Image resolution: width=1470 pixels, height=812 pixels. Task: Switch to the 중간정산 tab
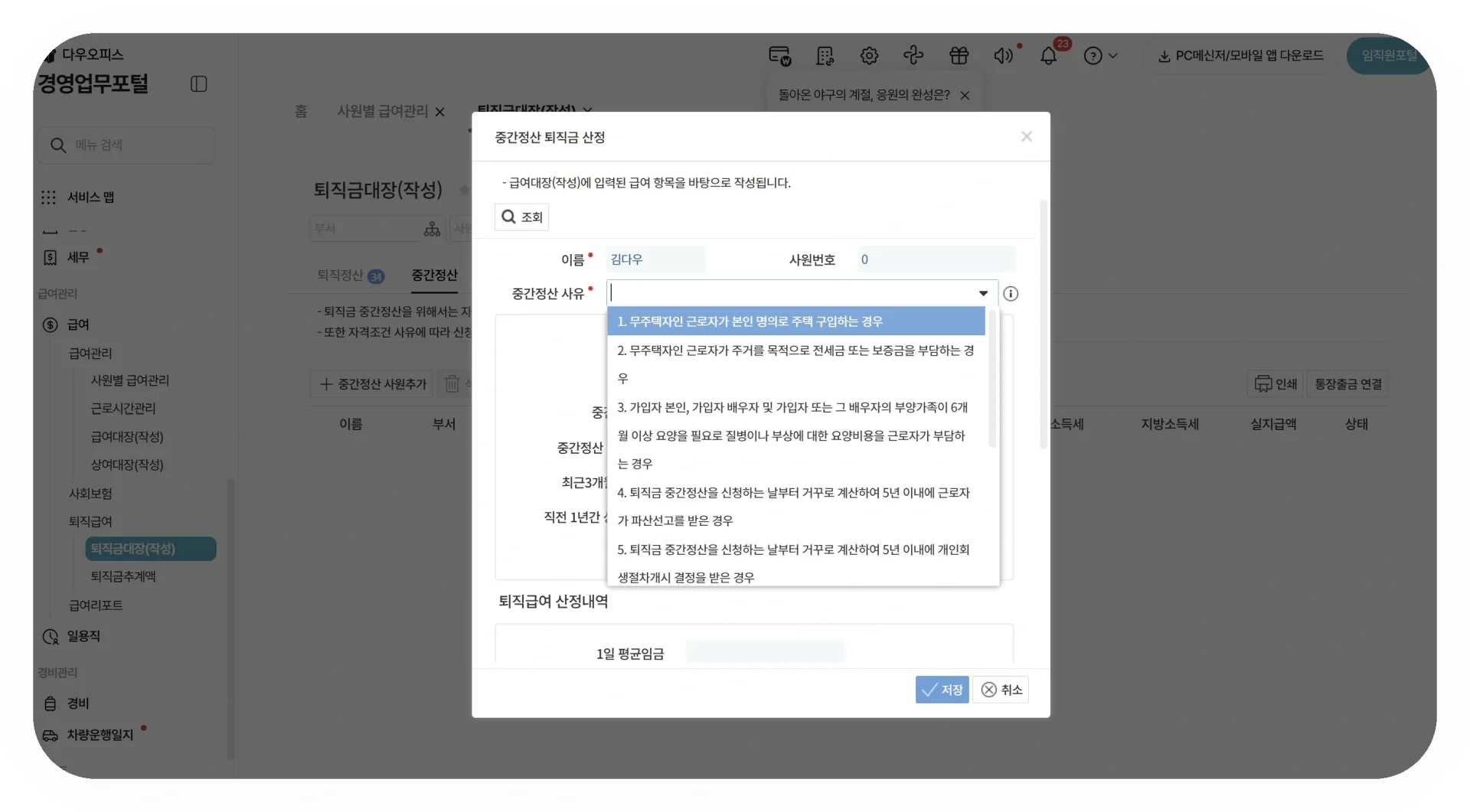(435, 276)
